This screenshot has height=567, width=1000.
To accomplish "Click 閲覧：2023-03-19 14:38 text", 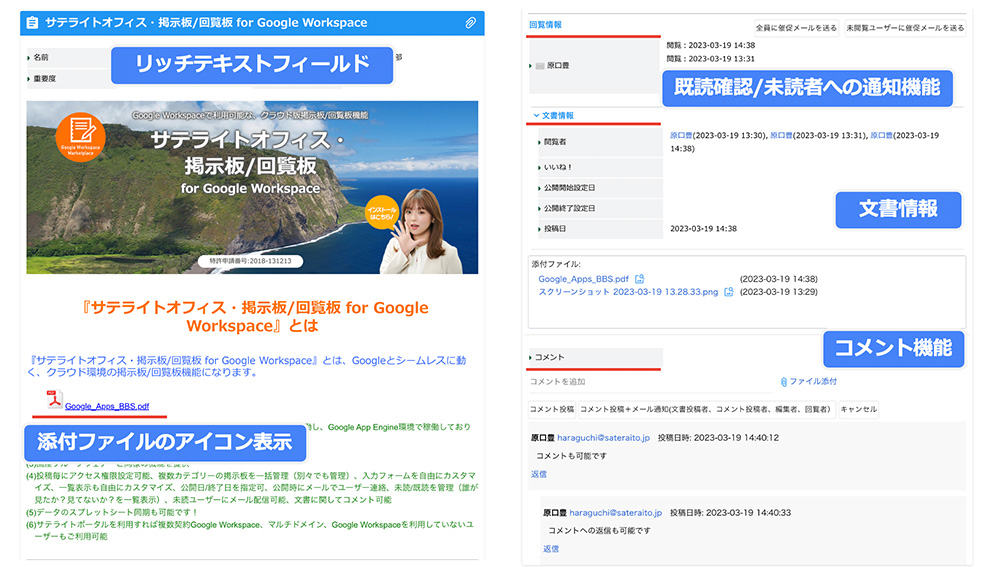I will pos(710,45).
